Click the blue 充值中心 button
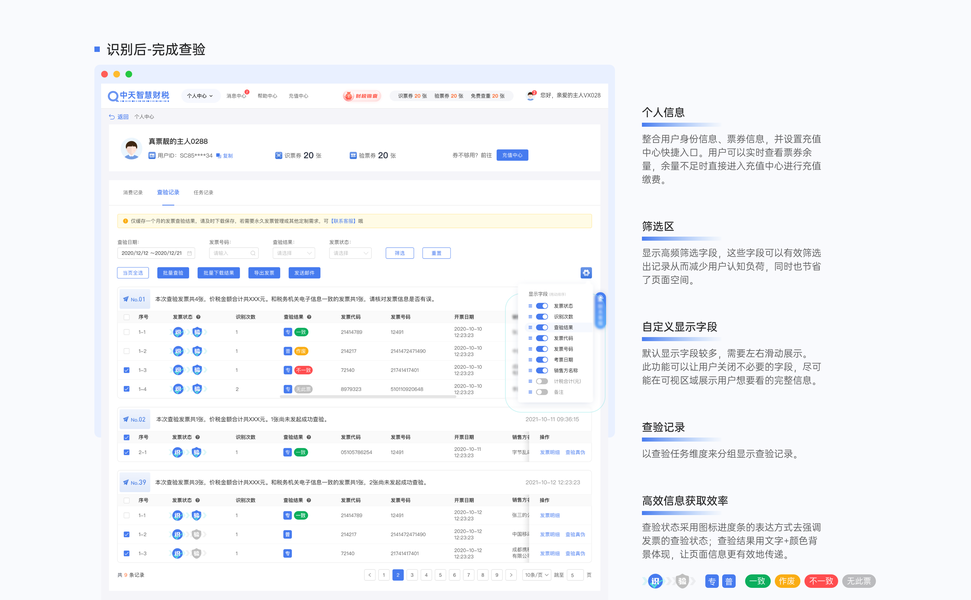The width and height of the screenshot is (971, 600). tap(512, 155)
